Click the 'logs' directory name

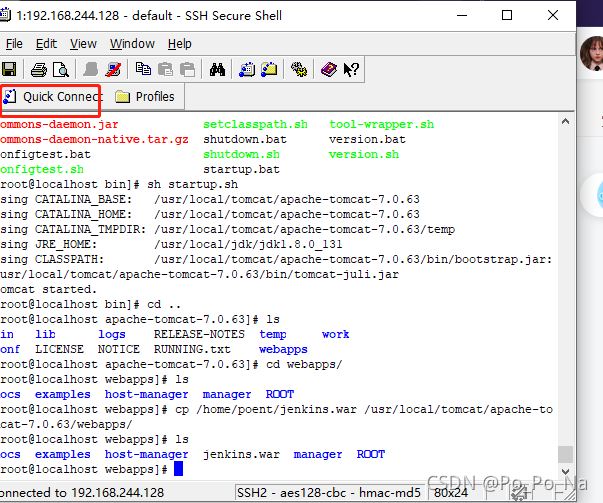(112, 335)
